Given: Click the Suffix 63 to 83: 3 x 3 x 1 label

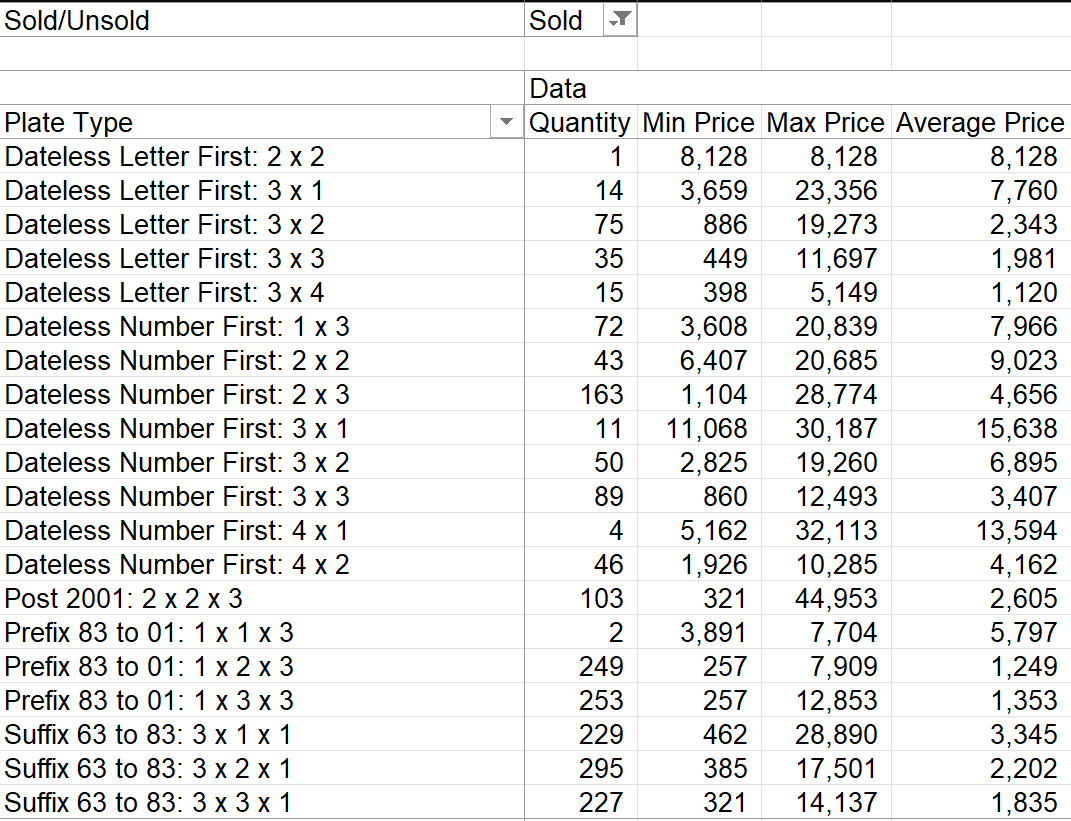Looking at the screenshot, I should pos(148,803).
